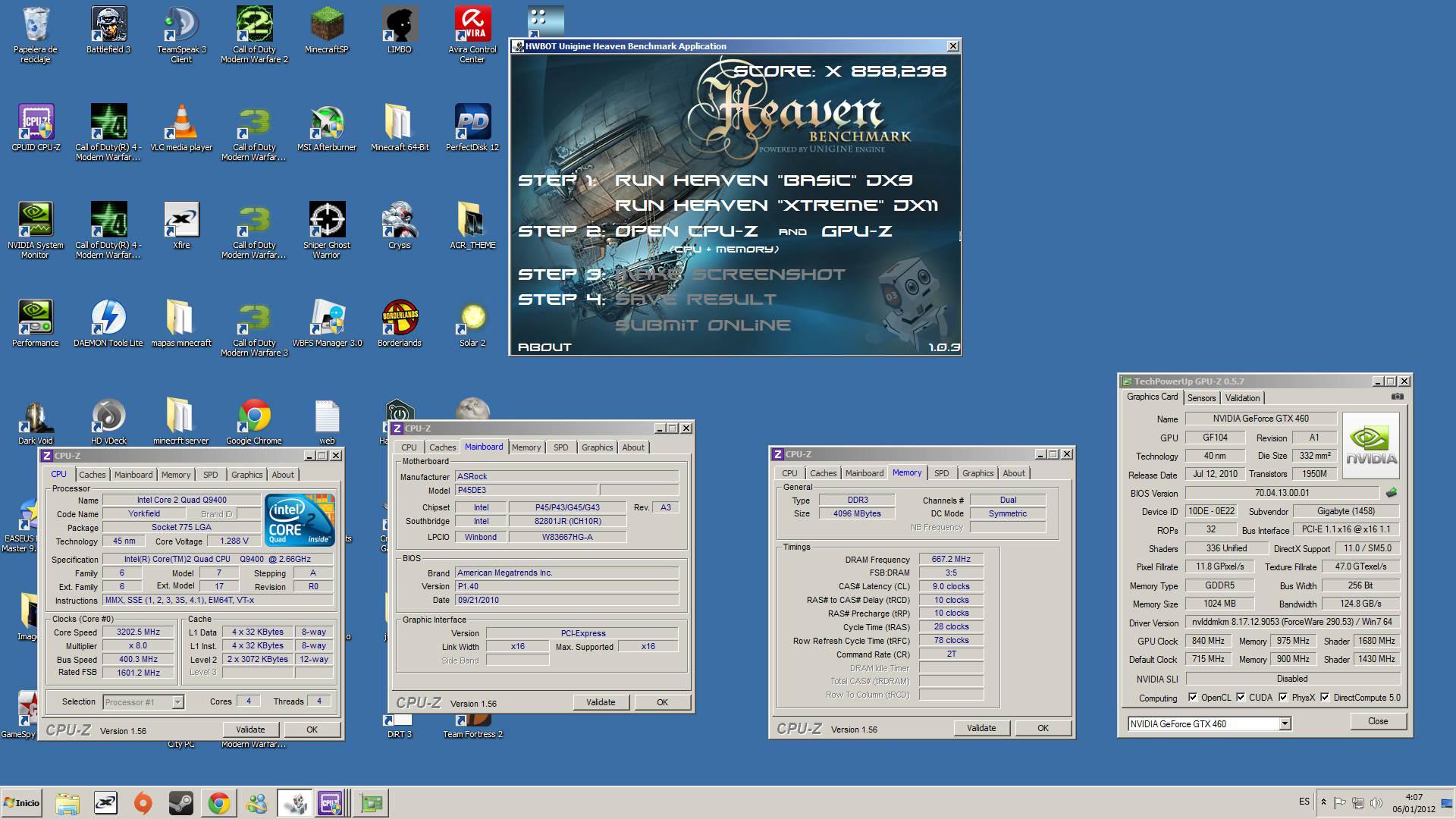Open the CPUID CPU-Z desktop shortcut

point(36,127)
